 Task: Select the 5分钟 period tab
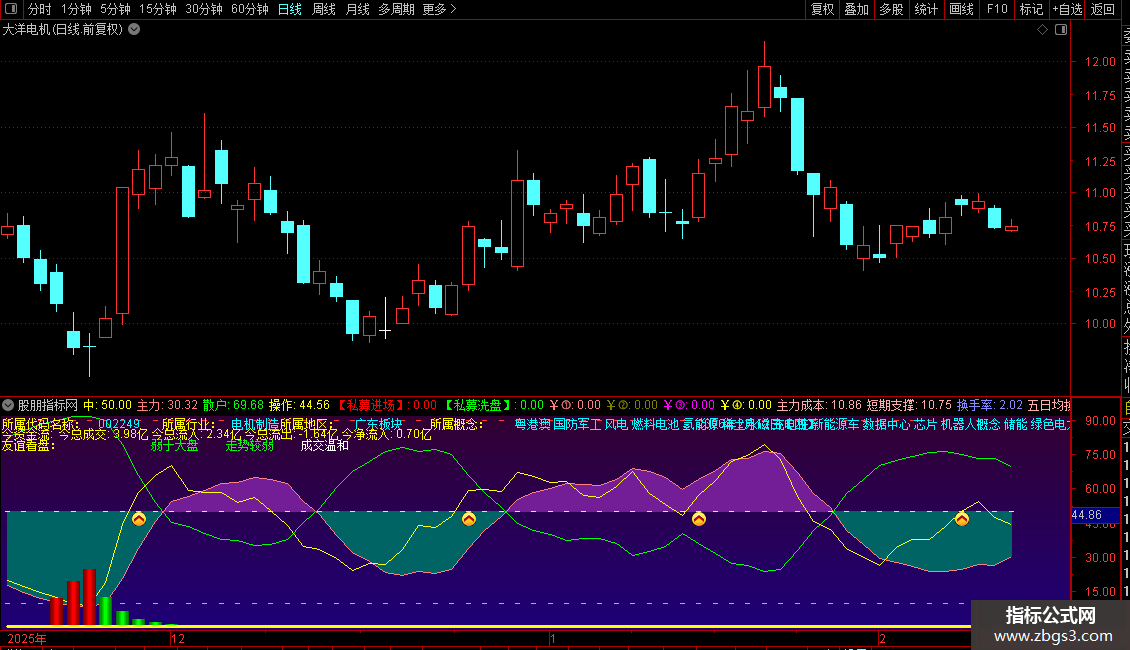tap(115, 9)
